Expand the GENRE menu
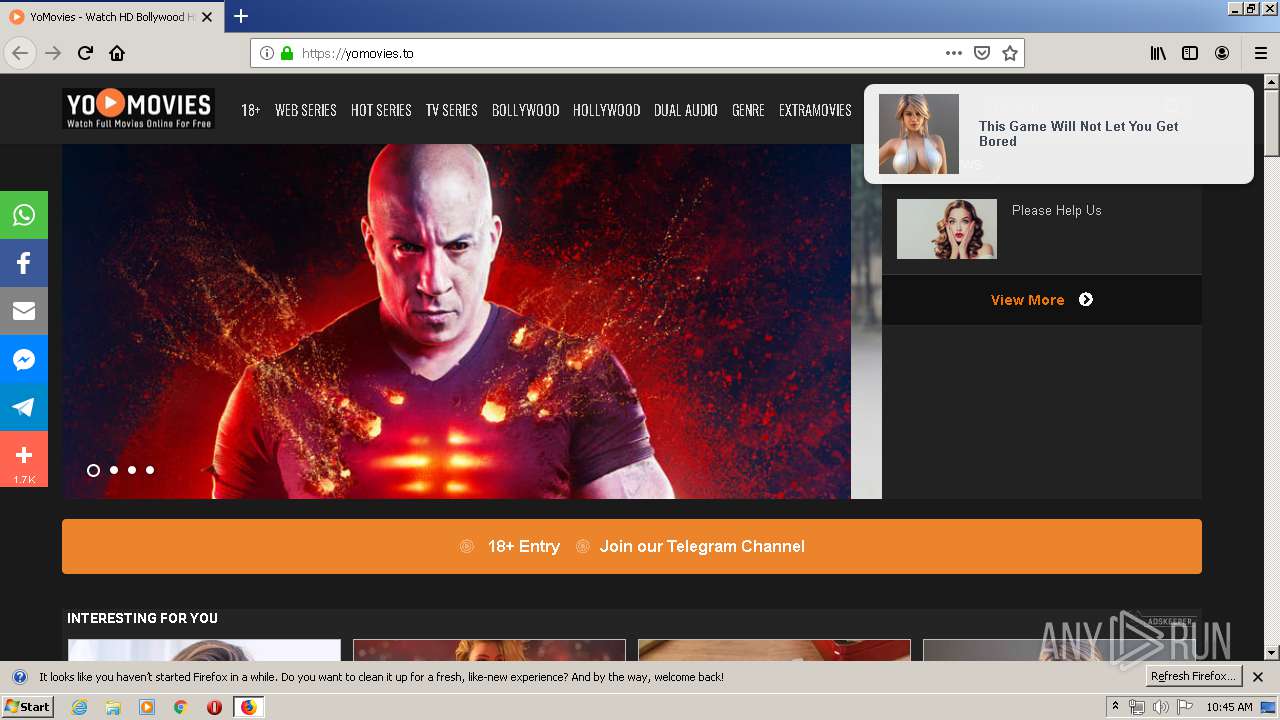1280x720 pixels. point(748,110)
